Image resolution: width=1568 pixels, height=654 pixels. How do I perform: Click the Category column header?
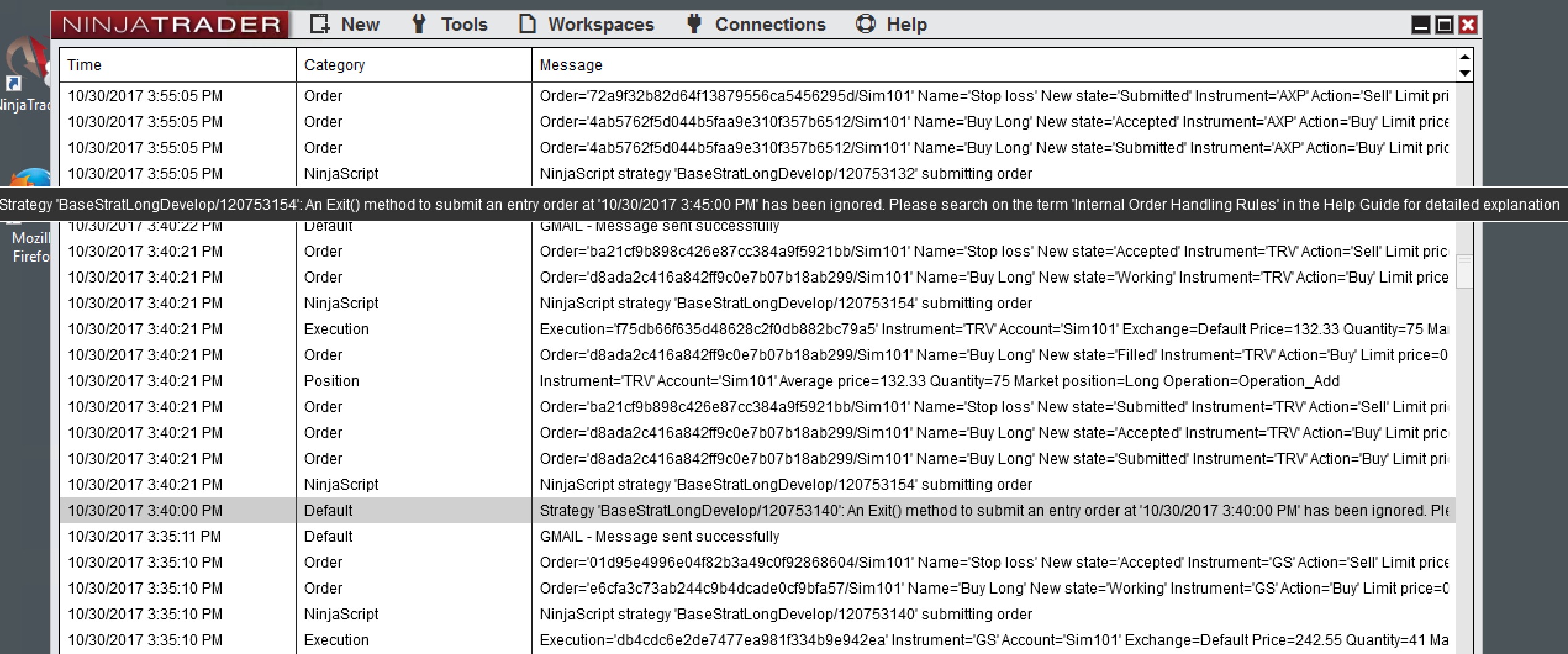click(413, 65)
